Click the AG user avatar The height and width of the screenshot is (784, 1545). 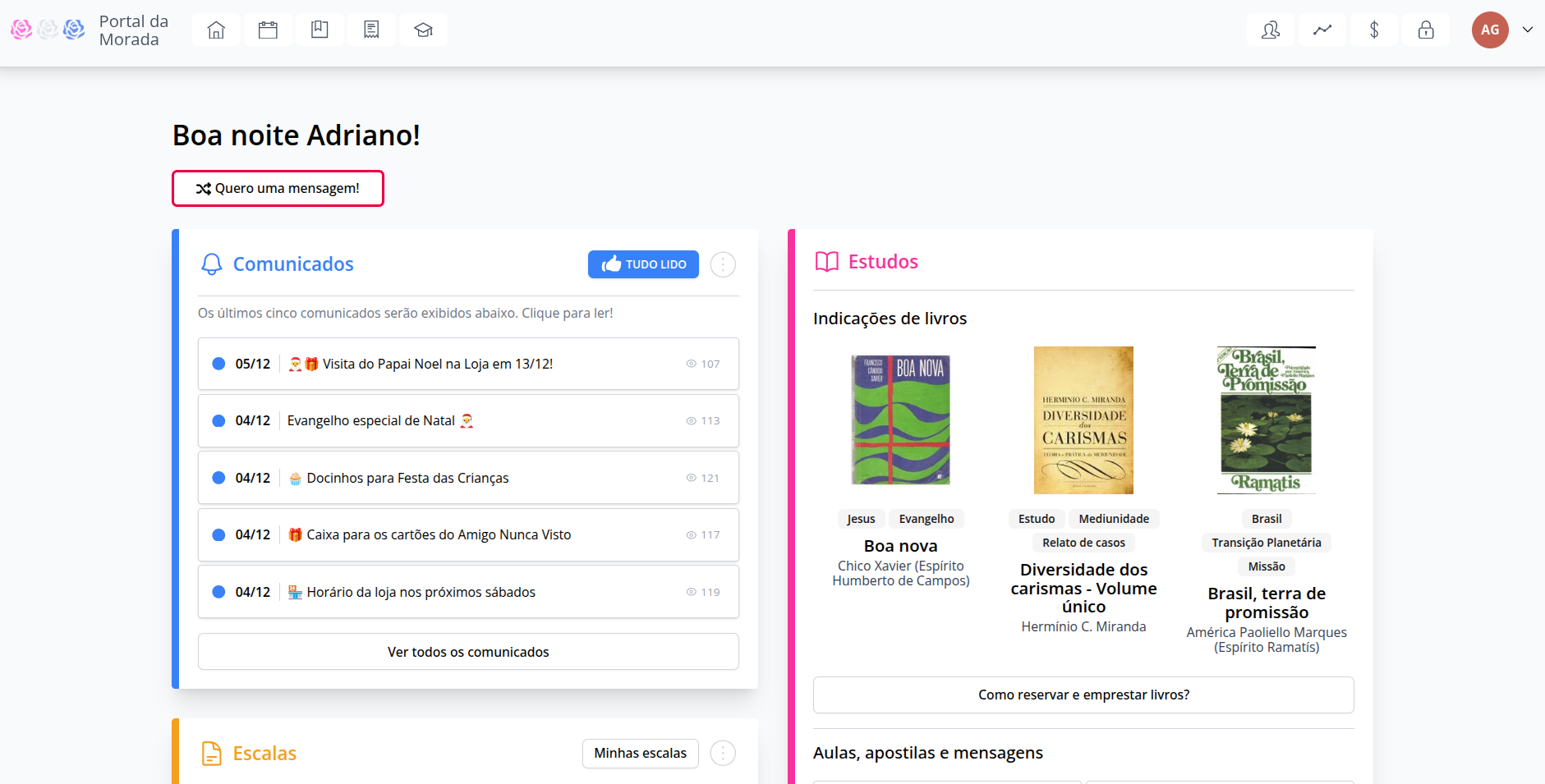(1490, 30)
